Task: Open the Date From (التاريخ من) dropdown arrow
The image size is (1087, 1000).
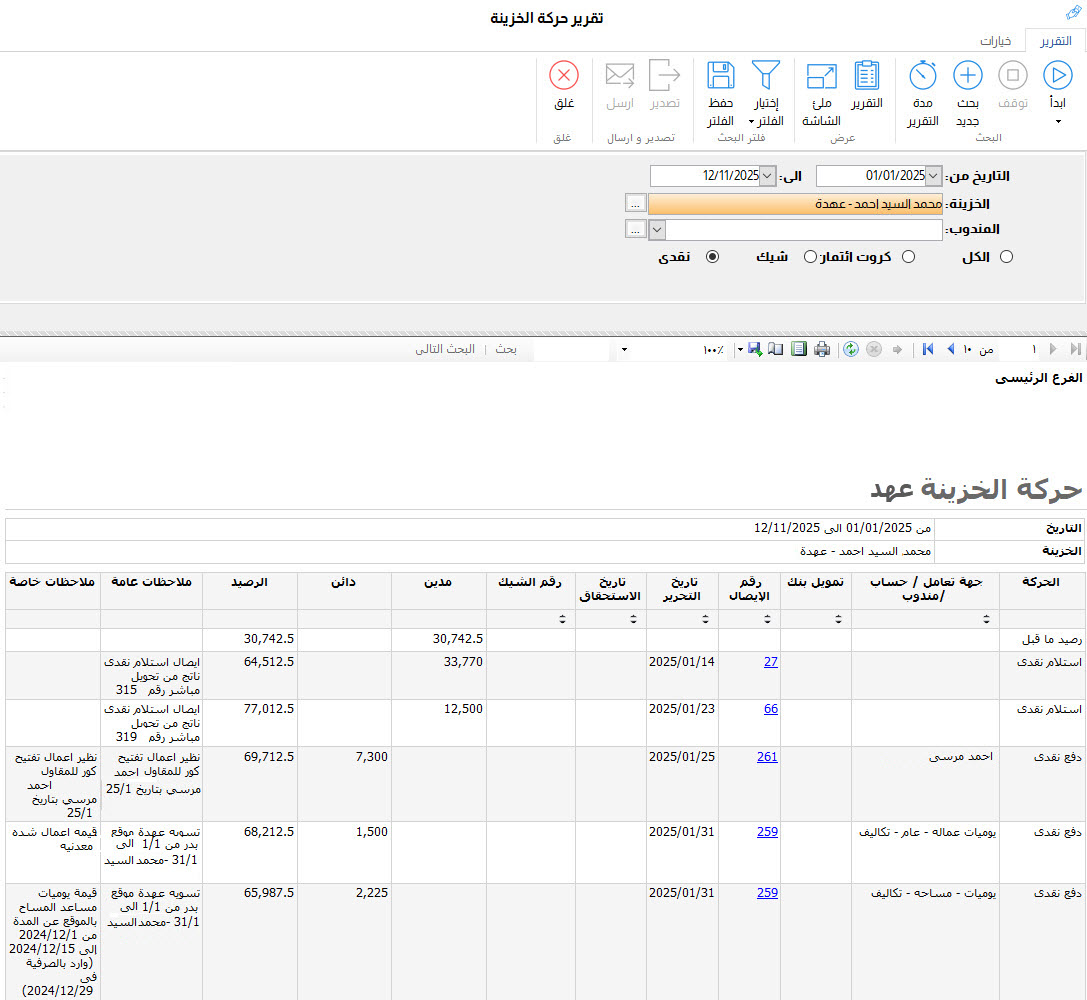Action: click(933, 176)
